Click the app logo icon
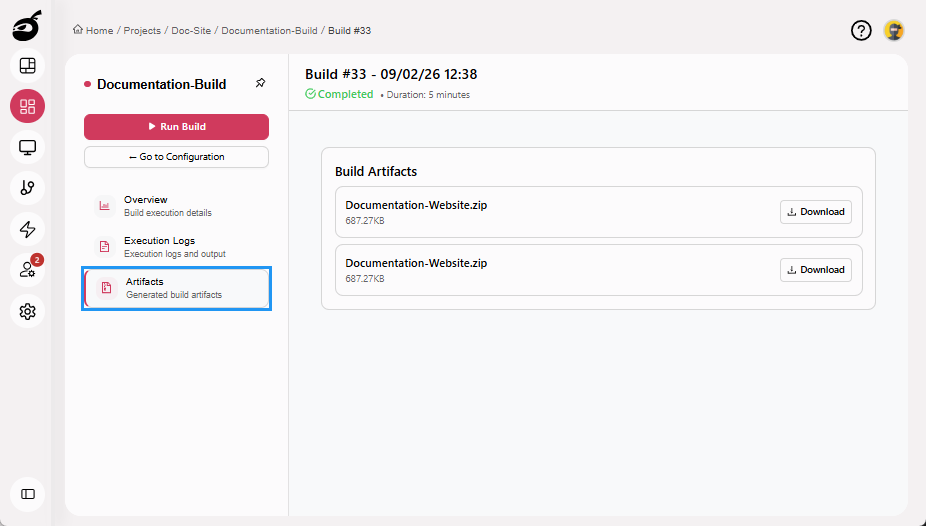 tap(27, 26)
